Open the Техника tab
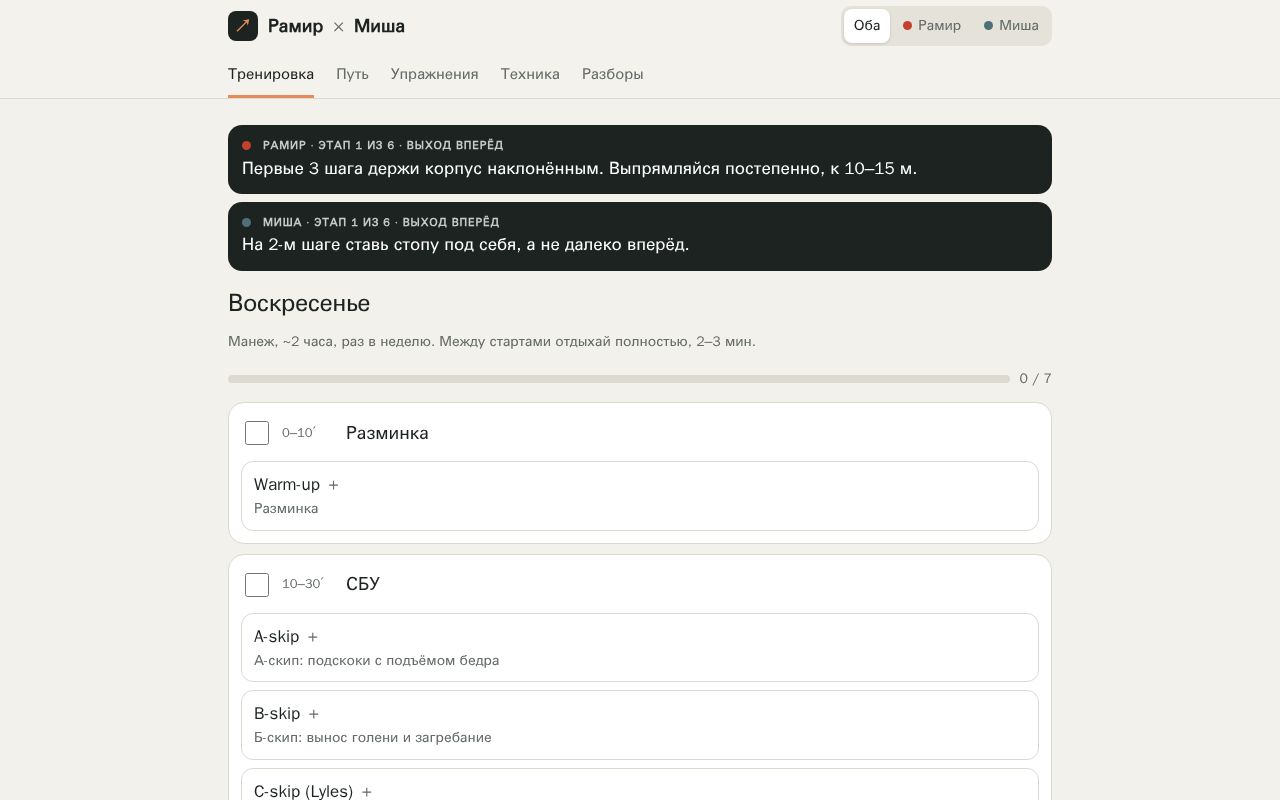The image size is (1280, 800). pos(530,74)
